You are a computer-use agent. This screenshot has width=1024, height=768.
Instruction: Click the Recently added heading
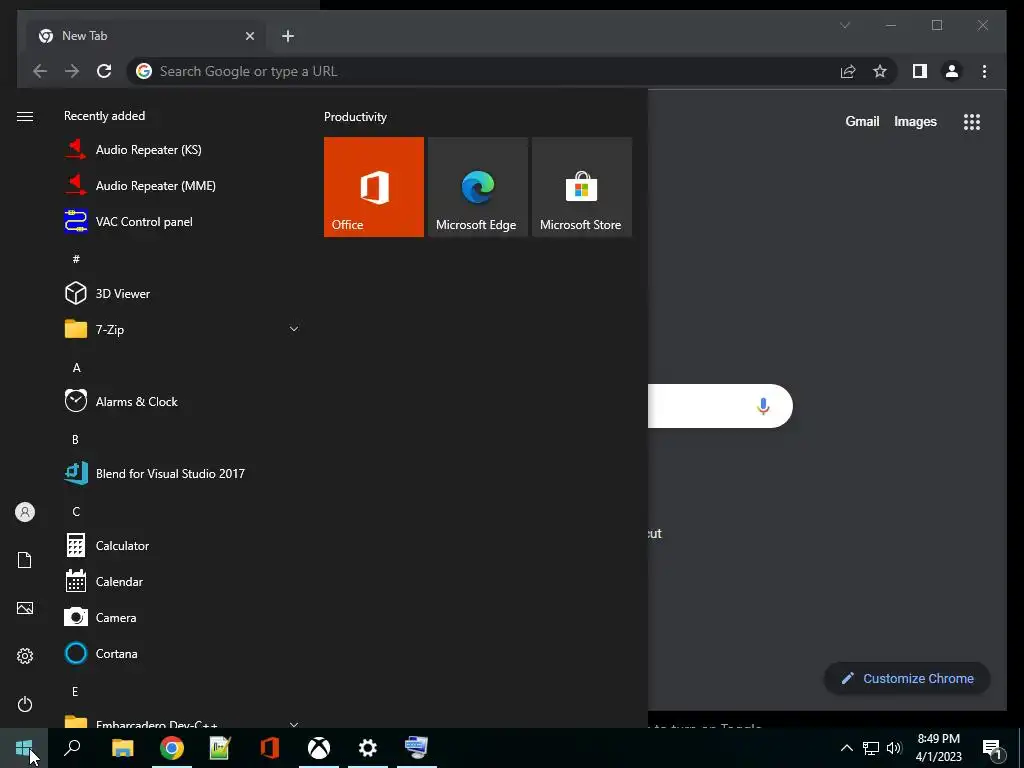[104, 116]
